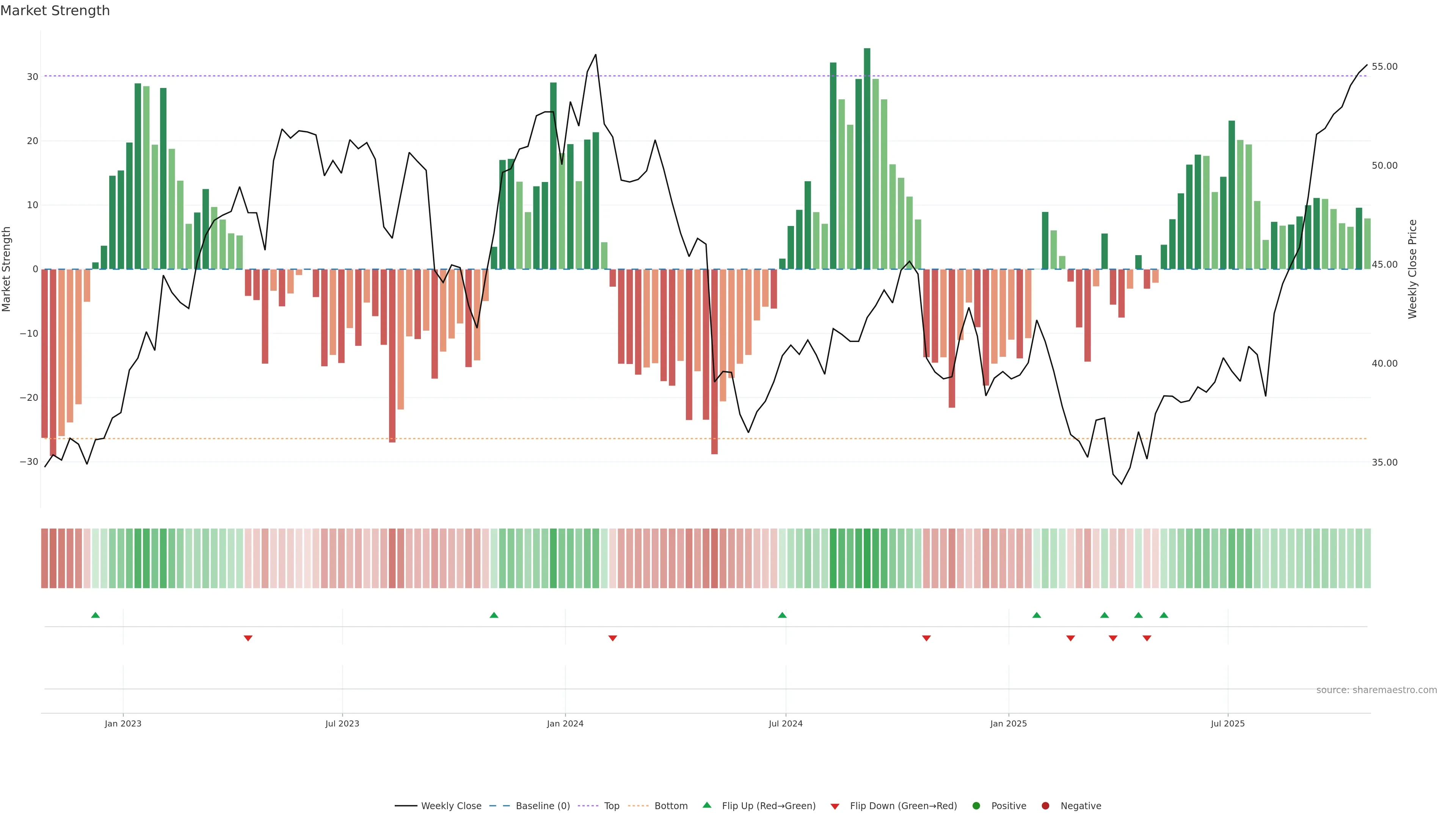The width and height of the screenshot is (1456, 819).
Task: Click the green Positive legend circle
Action: 976,806
